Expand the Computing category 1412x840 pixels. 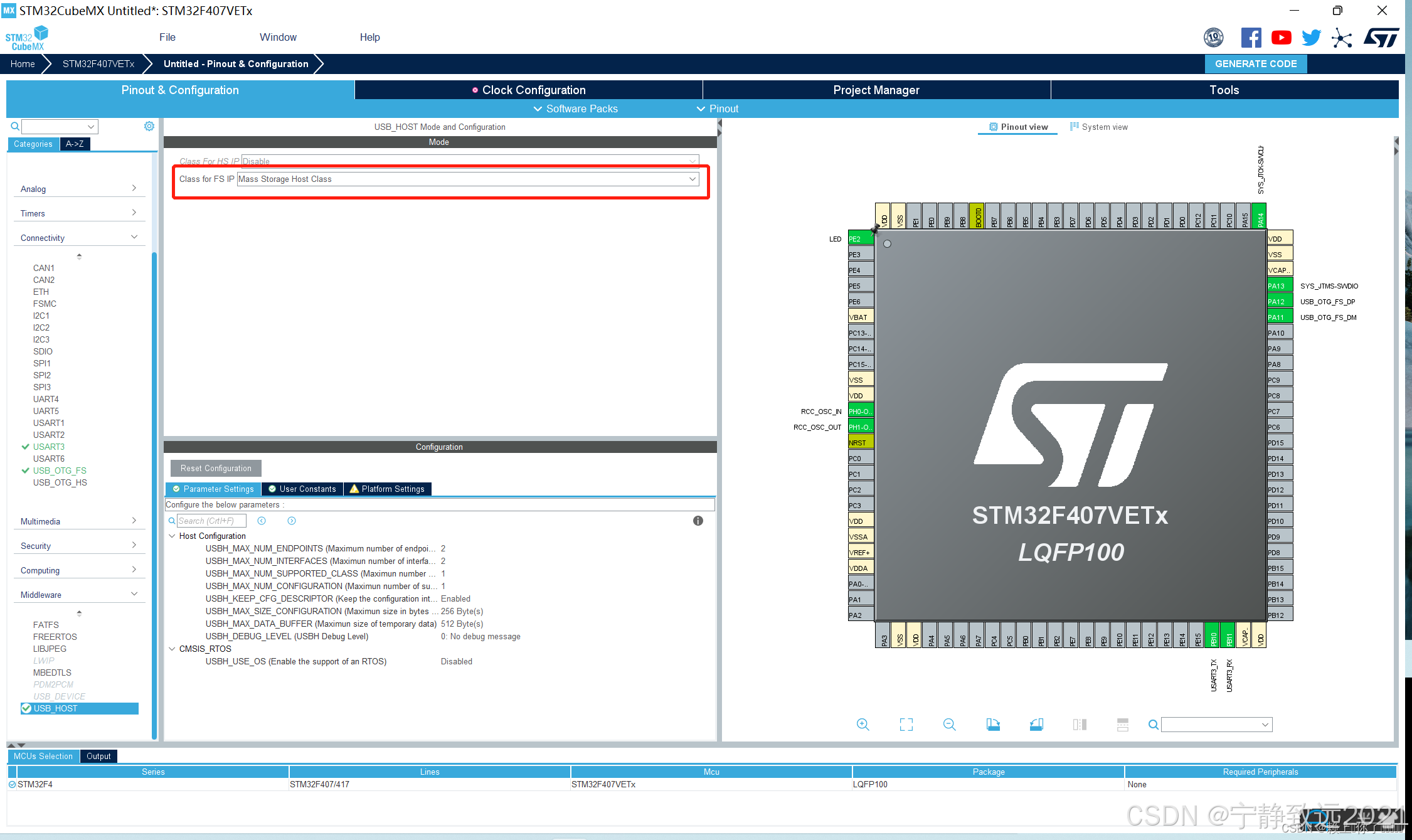pos(79,570)
